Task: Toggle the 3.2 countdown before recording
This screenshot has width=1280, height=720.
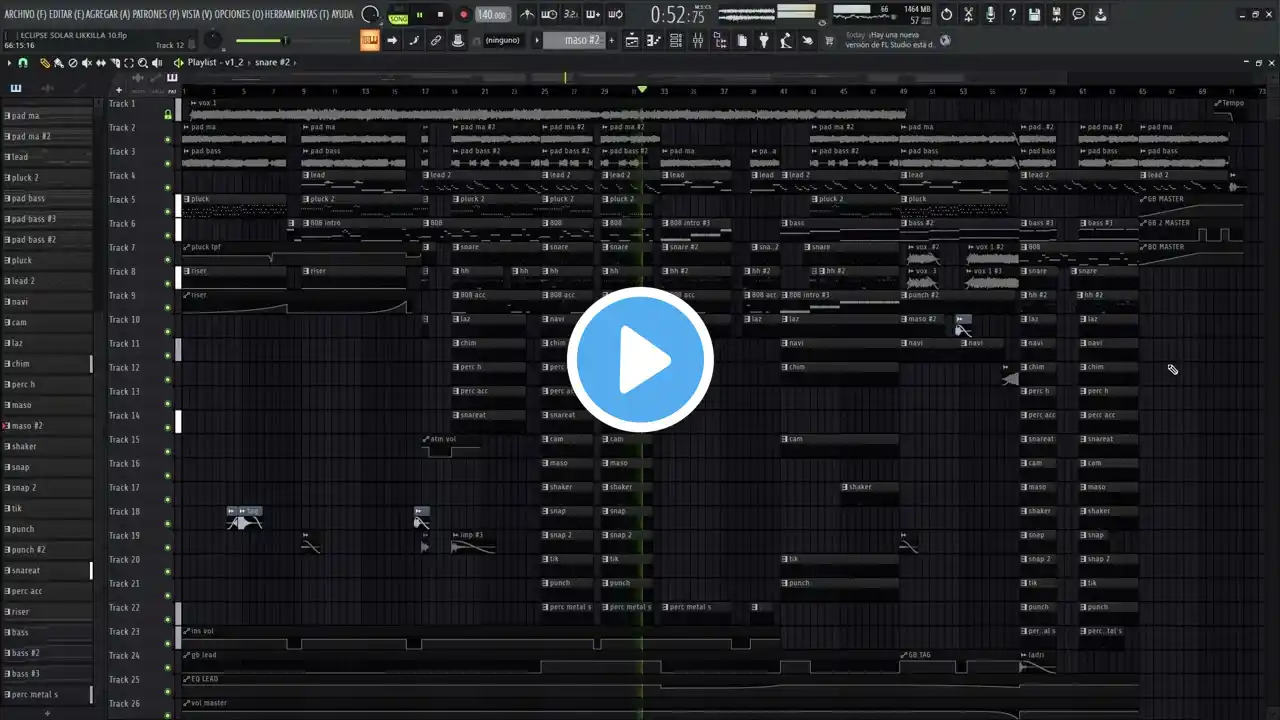Action: click(x=571, y=14)
